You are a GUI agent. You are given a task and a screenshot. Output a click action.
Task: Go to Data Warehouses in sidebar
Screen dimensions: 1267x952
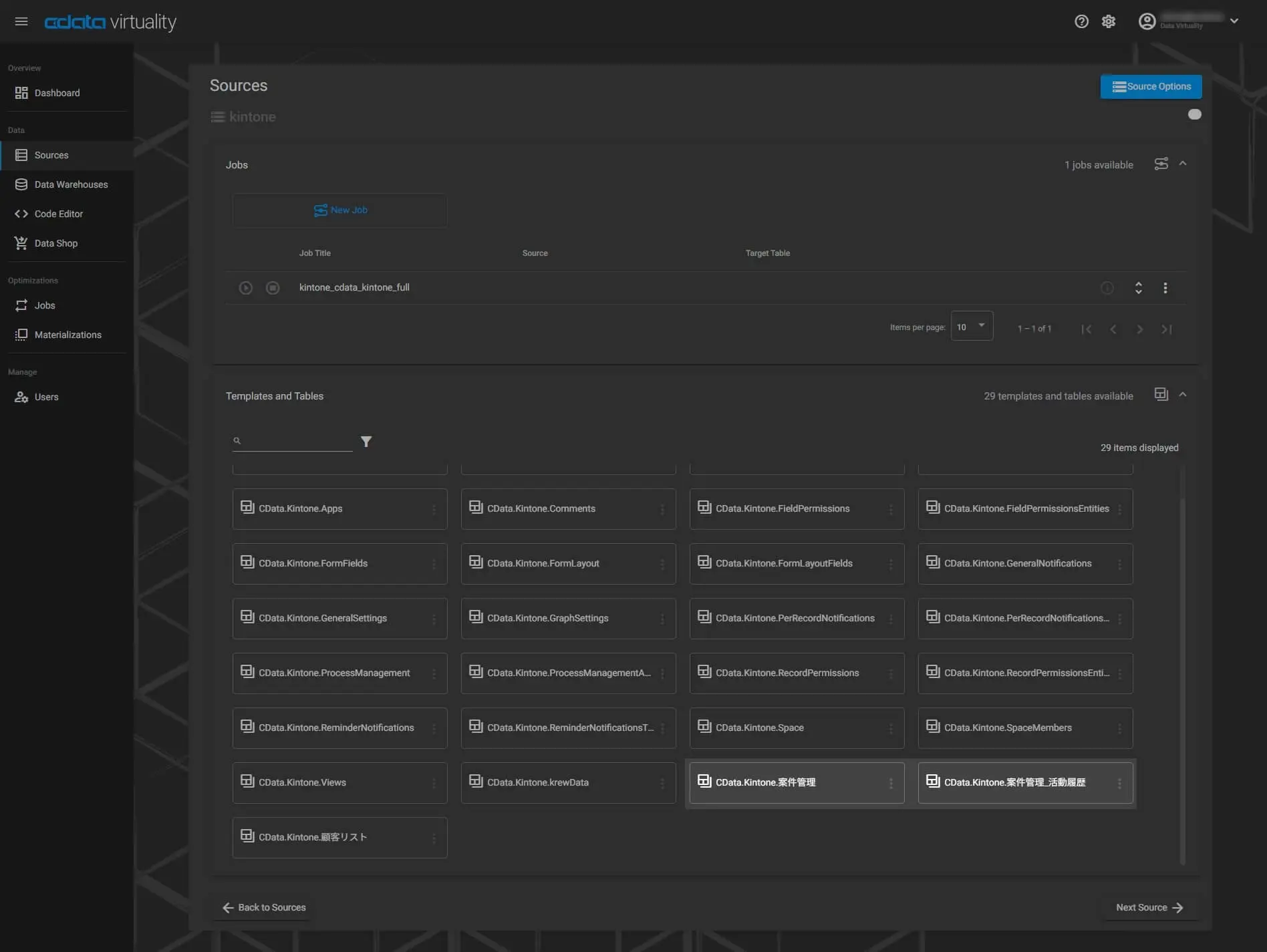(71, 184)
